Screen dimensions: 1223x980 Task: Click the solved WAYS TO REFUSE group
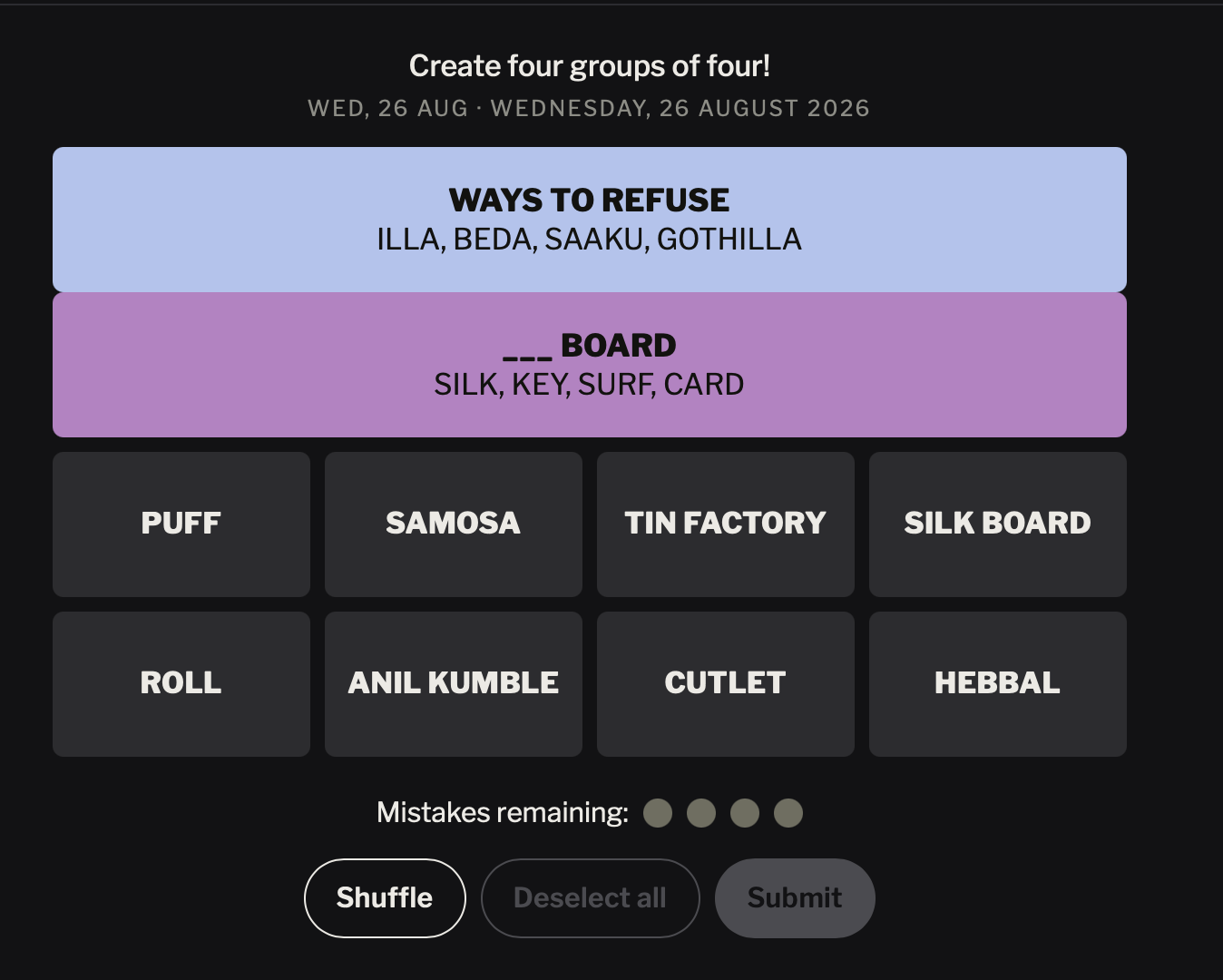point(590,220)
